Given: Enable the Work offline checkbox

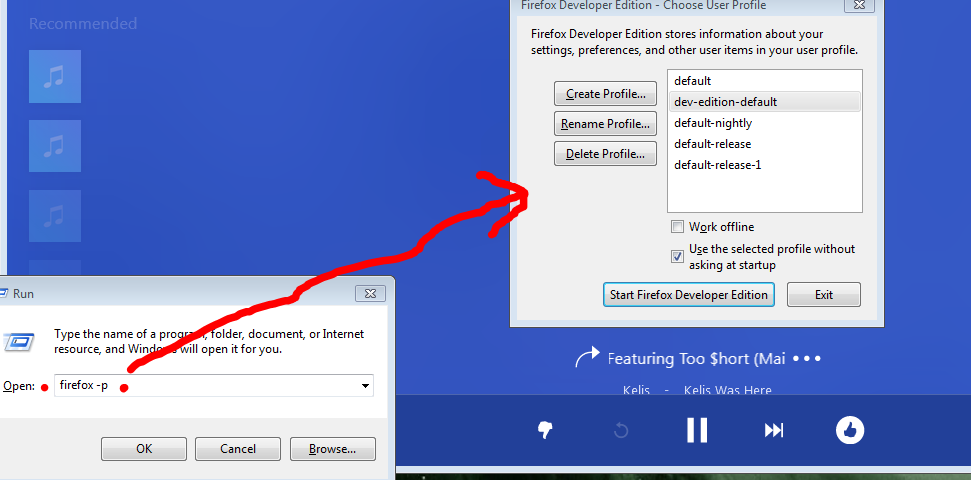Looking at the screenshot, I should 677,227.
